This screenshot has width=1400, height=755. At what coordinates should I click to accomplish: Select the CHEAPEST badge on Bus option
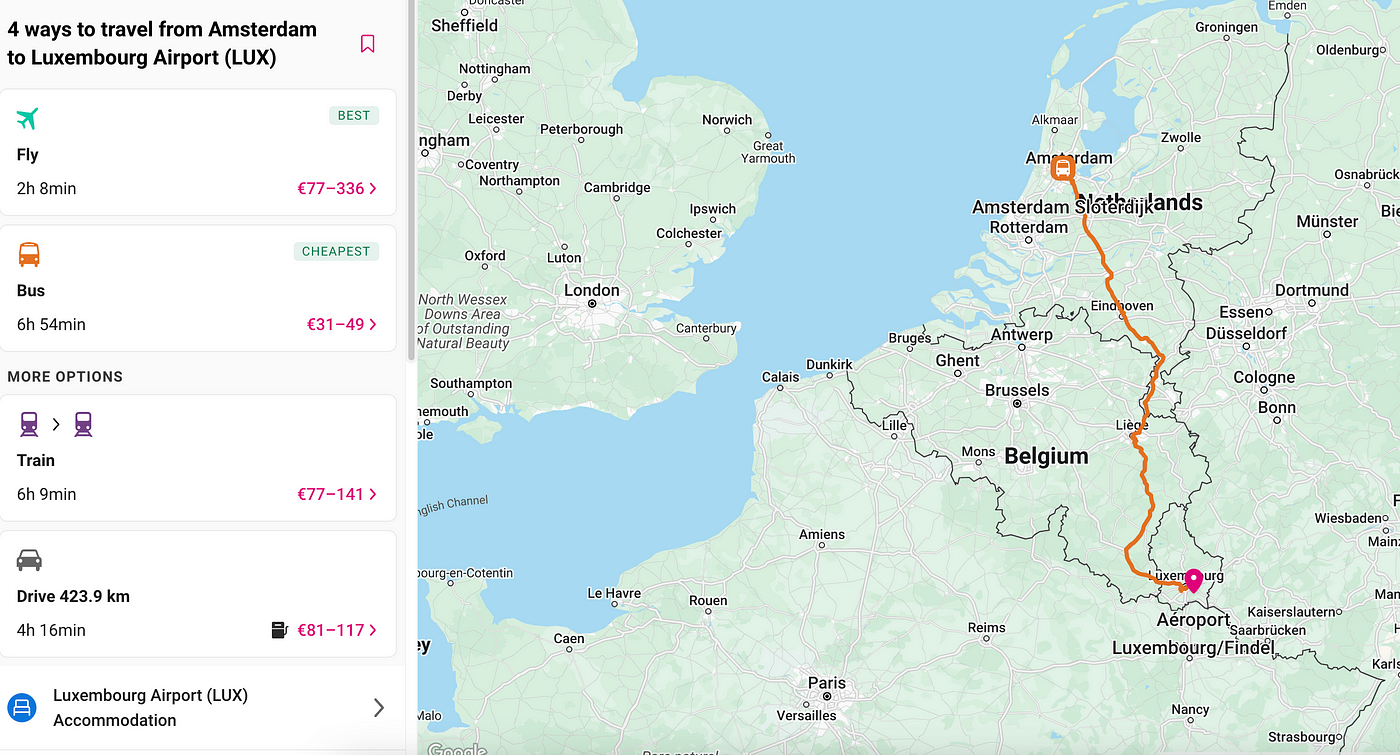(336, 251)
